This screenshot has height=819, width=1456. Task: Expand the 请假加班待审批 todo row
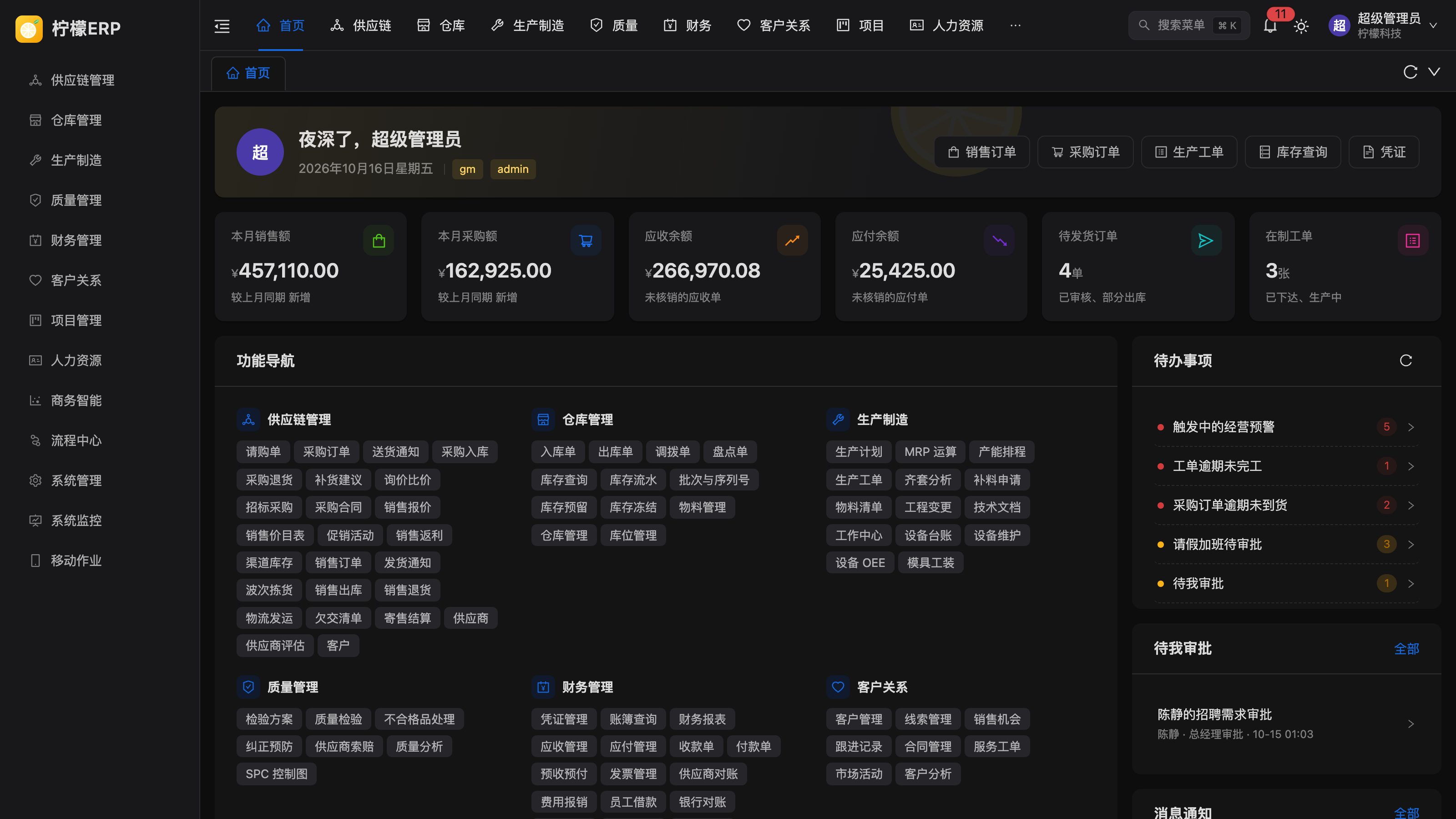tap(1287, 544)
